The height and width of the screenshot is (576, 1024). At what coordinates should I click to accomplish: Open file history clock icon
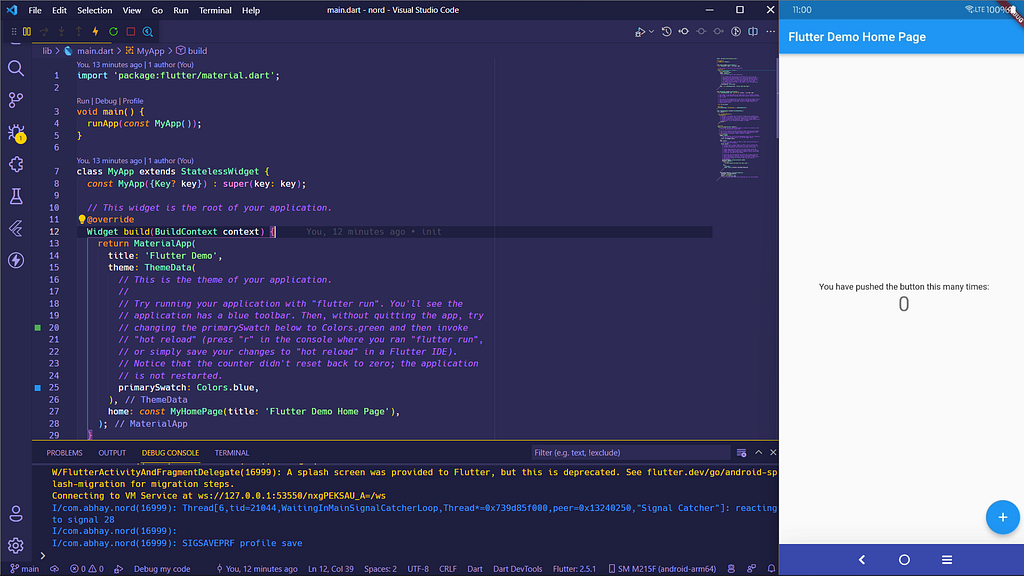pyautogui.click(x=666, y=31)
